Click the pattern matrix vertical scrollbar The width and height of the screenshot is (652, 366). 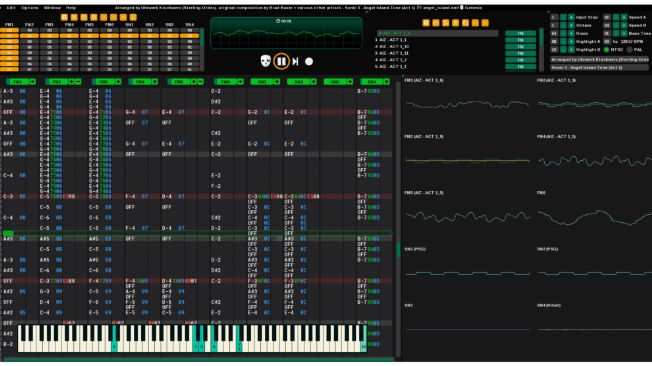pos(203,49)
